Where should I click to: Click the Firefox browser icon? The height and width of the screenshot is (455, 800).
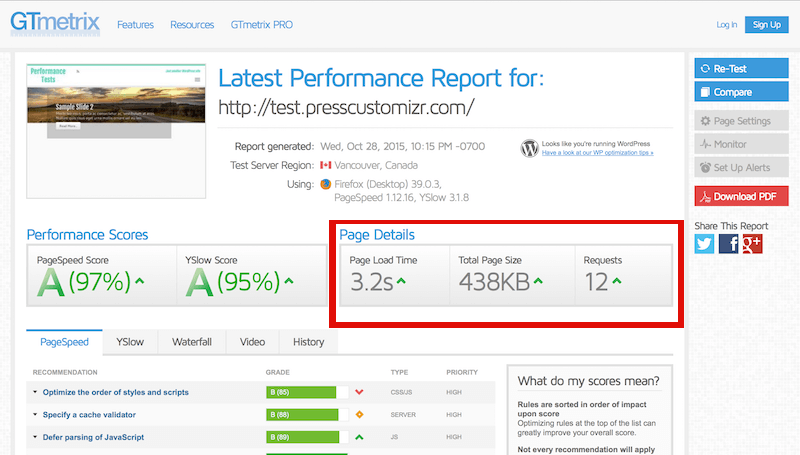click(326, 184)
